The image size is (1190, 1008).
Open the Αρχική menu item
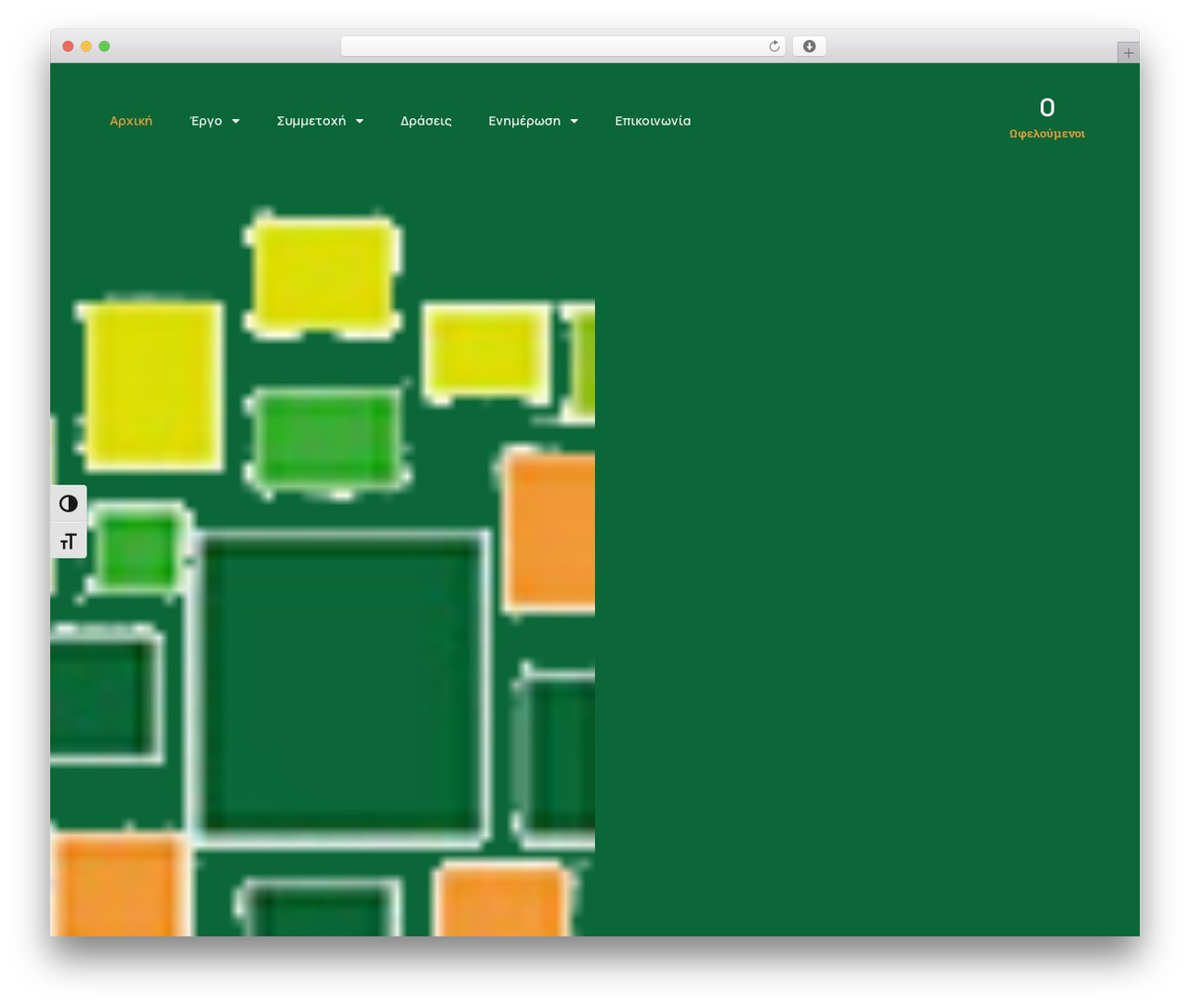[131, 121]
